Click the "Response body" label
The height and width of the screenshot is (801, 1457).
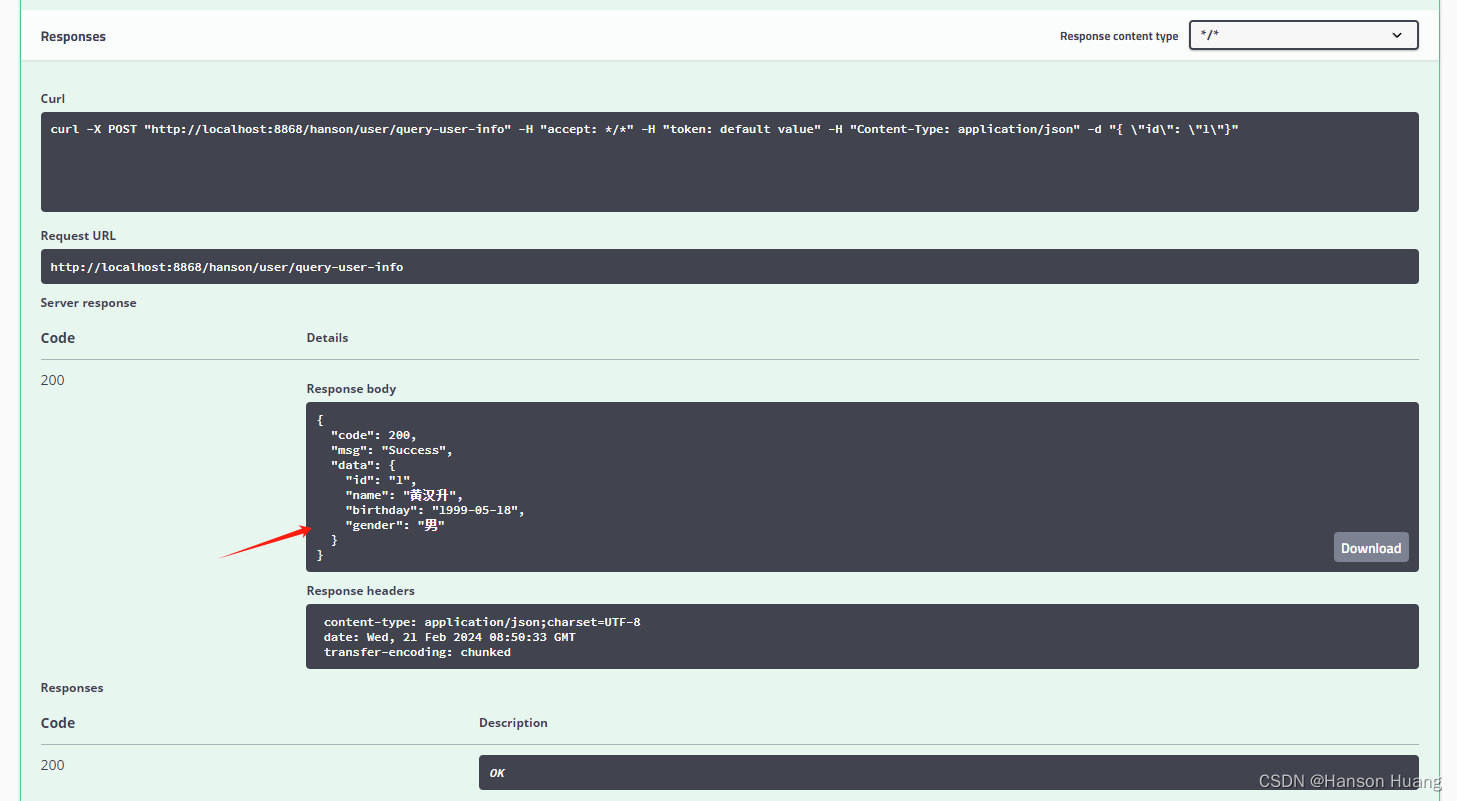(351, 389)
